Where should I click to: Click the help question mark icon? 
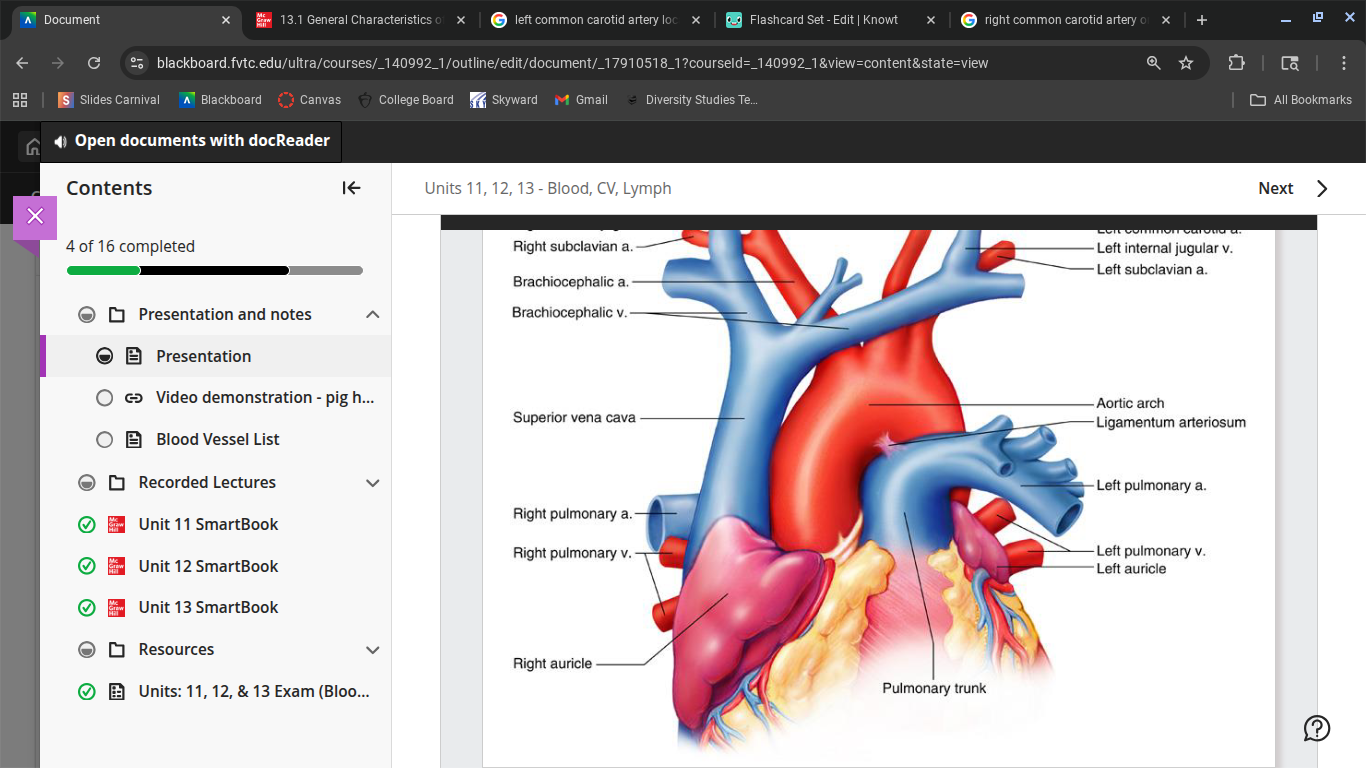point(1316,728)
